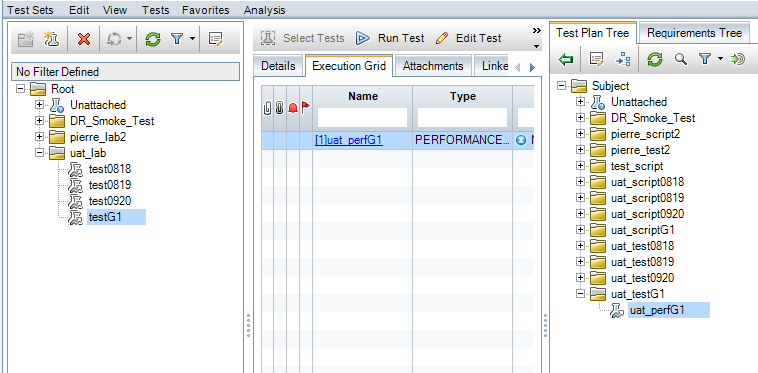758x373 pixels.
Task: Open the grayed refresh-all dropdown arrow
Action: (129, 39)
